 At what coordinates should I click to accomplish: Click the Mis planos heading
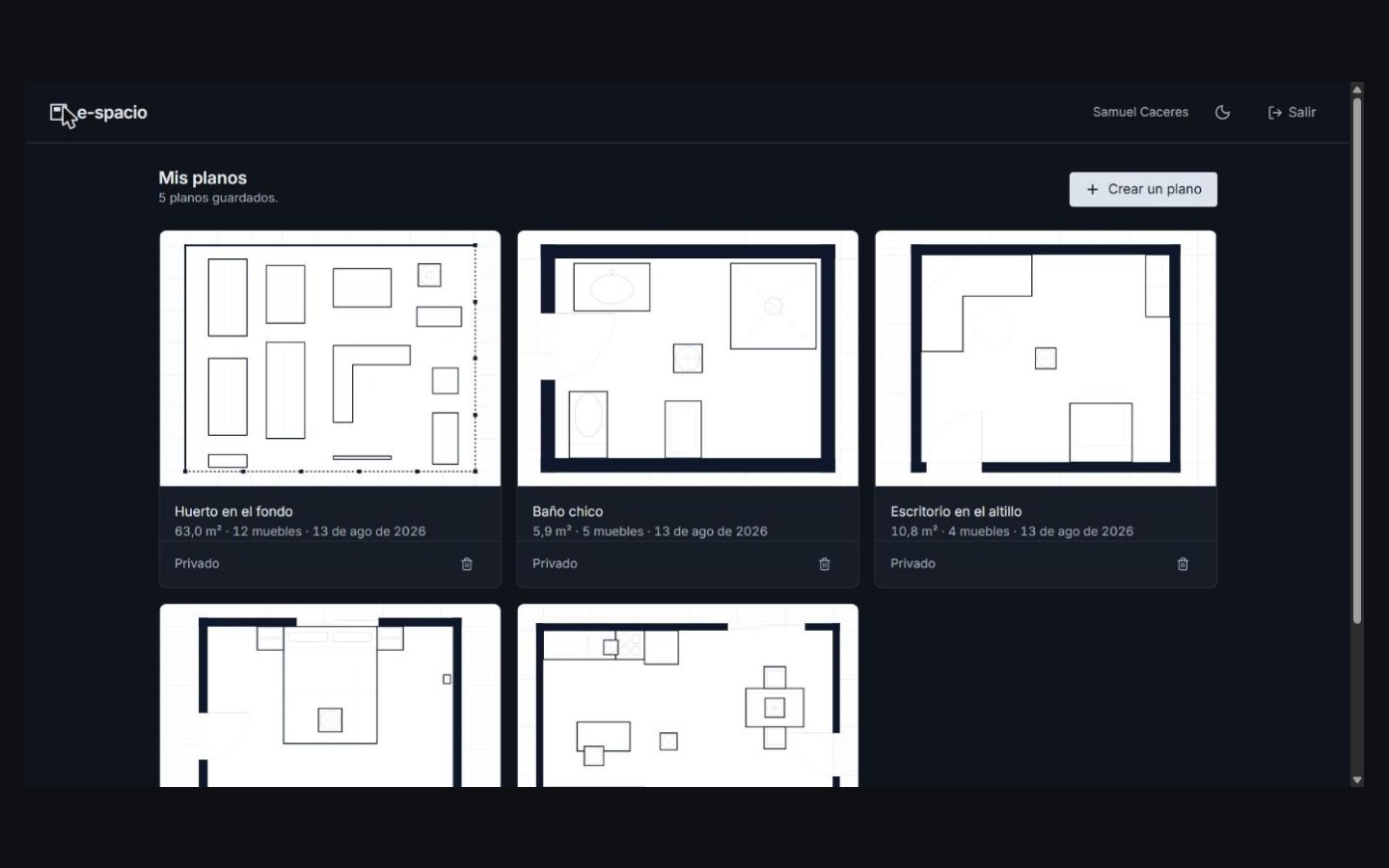(203, 177)
